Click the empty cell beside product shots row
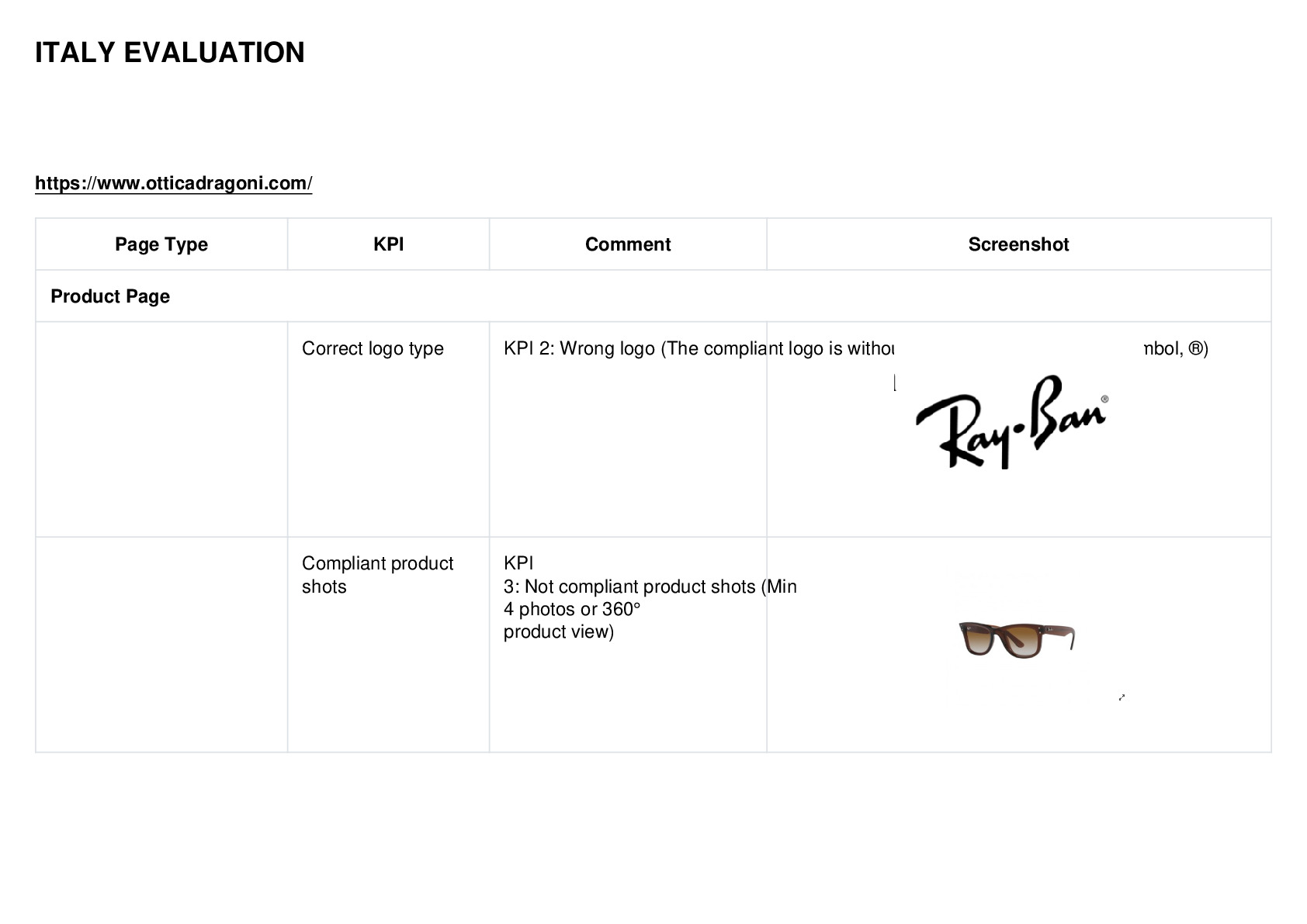This screenshot has height=924, width=1307. pyautogui.click(x=161, y=645)
